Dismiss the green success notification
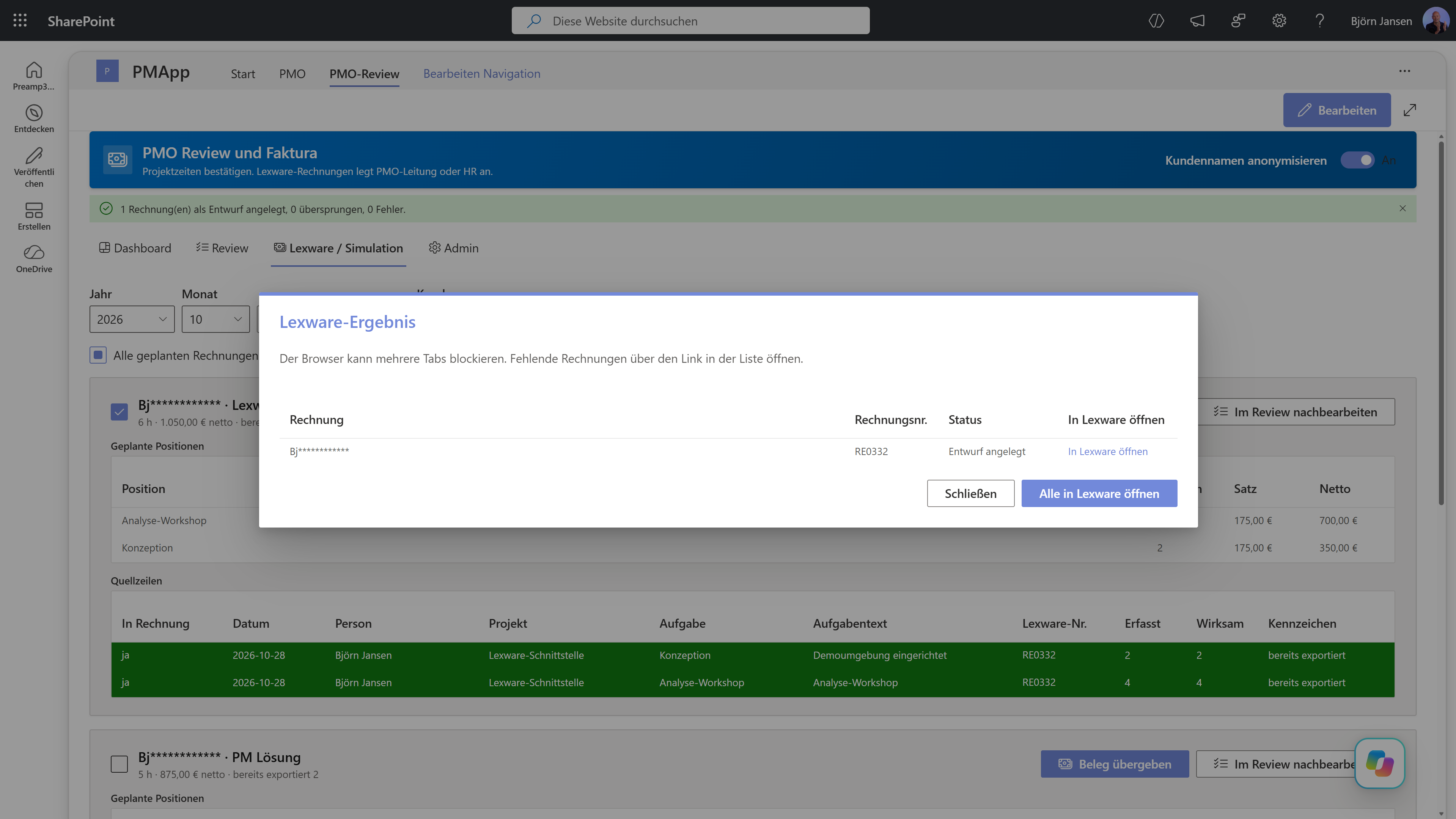This screenshot has width=1456, height=819. 1402,208
